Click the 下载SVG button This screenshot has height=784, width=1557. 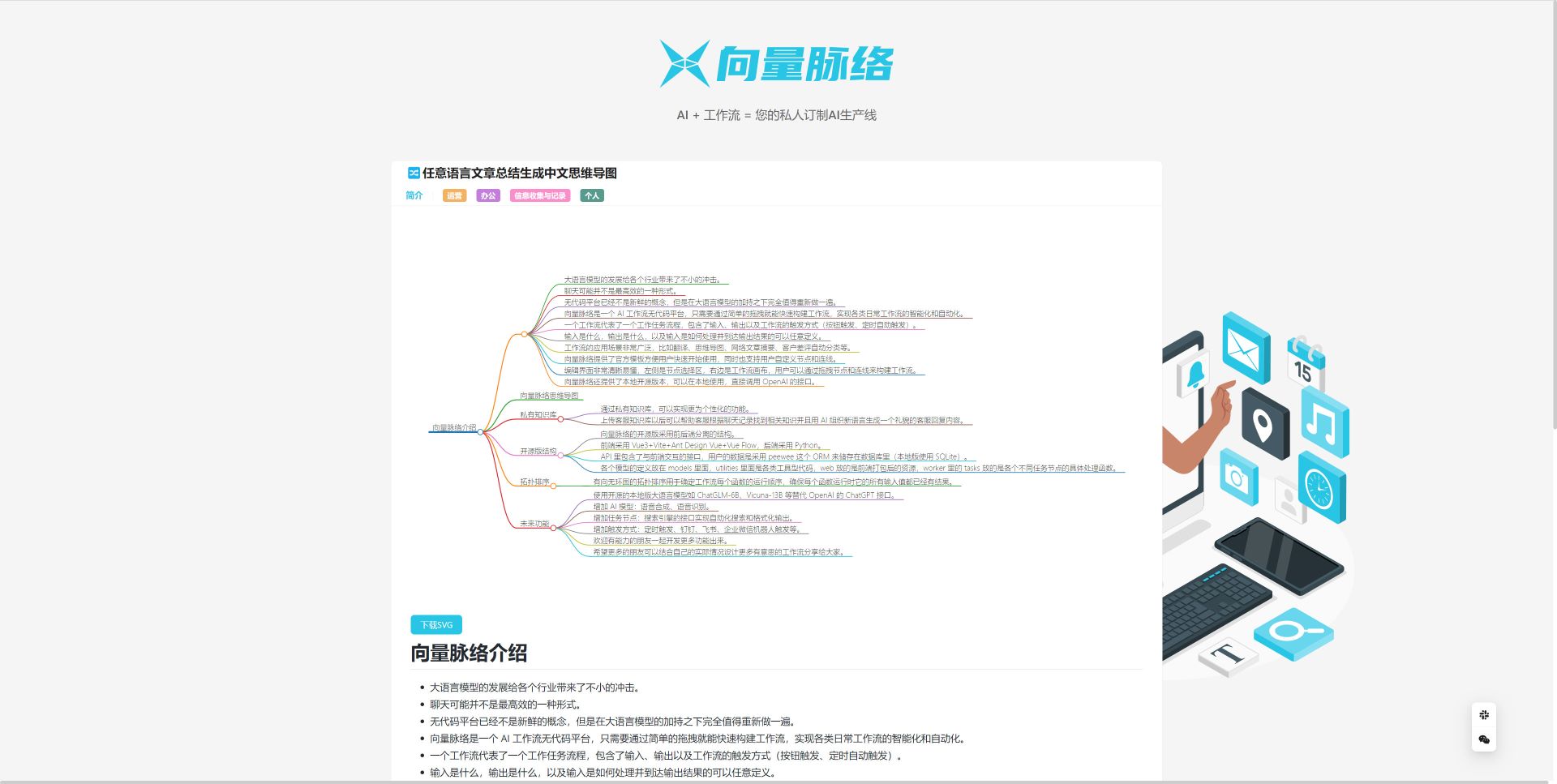point(436,625)
